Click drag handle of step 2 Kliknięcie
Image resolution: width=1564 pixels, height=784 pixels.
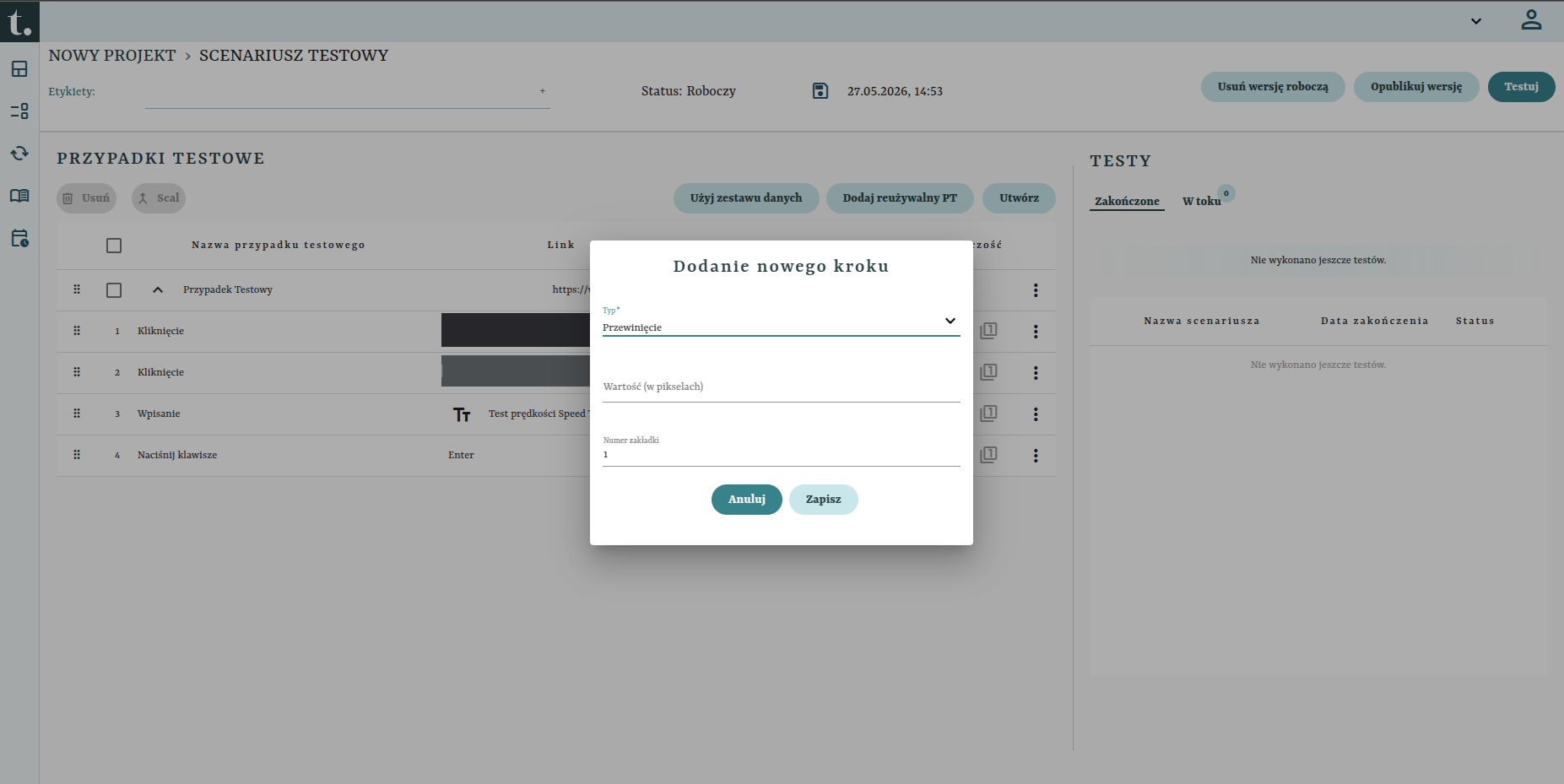[77, 372]
